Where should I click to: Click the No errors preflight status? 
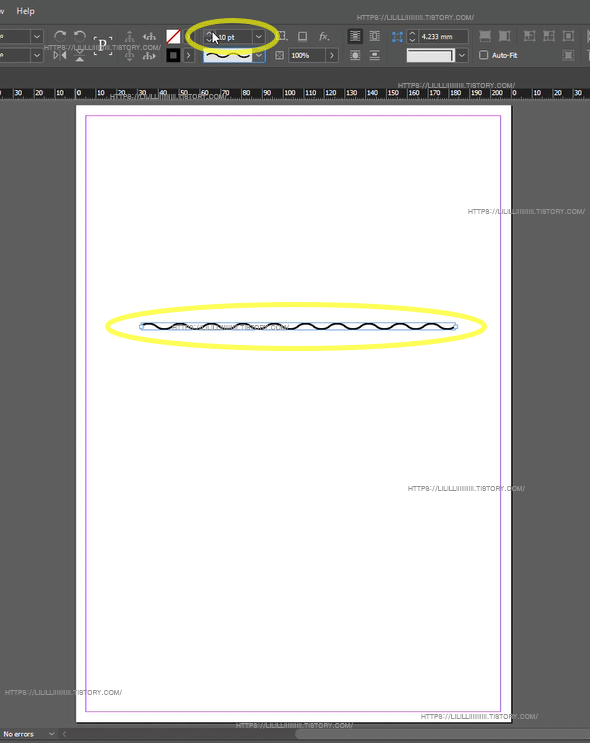tap(18, 734)
